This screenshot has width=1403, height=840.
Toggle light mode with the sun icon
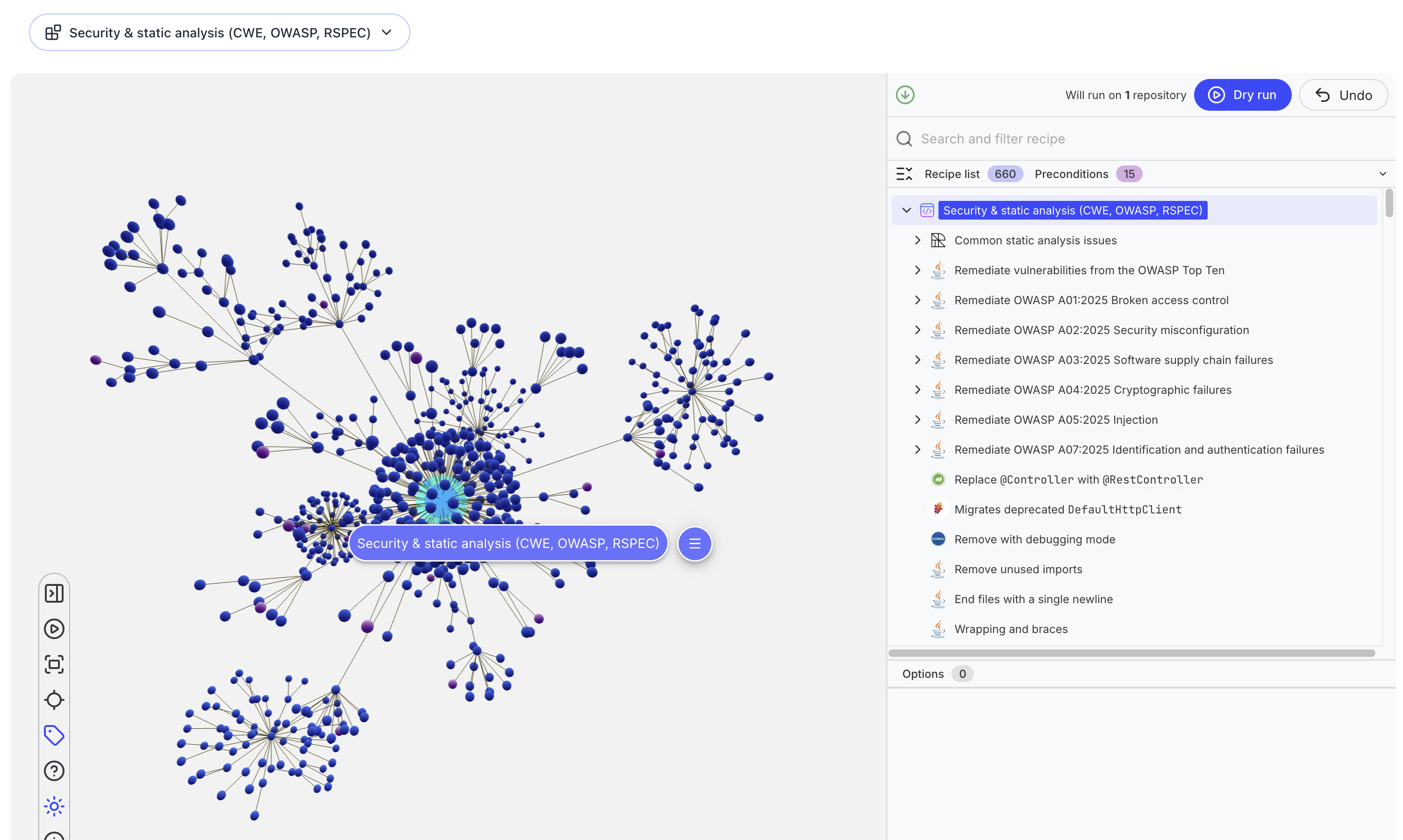tap(54, 807)
